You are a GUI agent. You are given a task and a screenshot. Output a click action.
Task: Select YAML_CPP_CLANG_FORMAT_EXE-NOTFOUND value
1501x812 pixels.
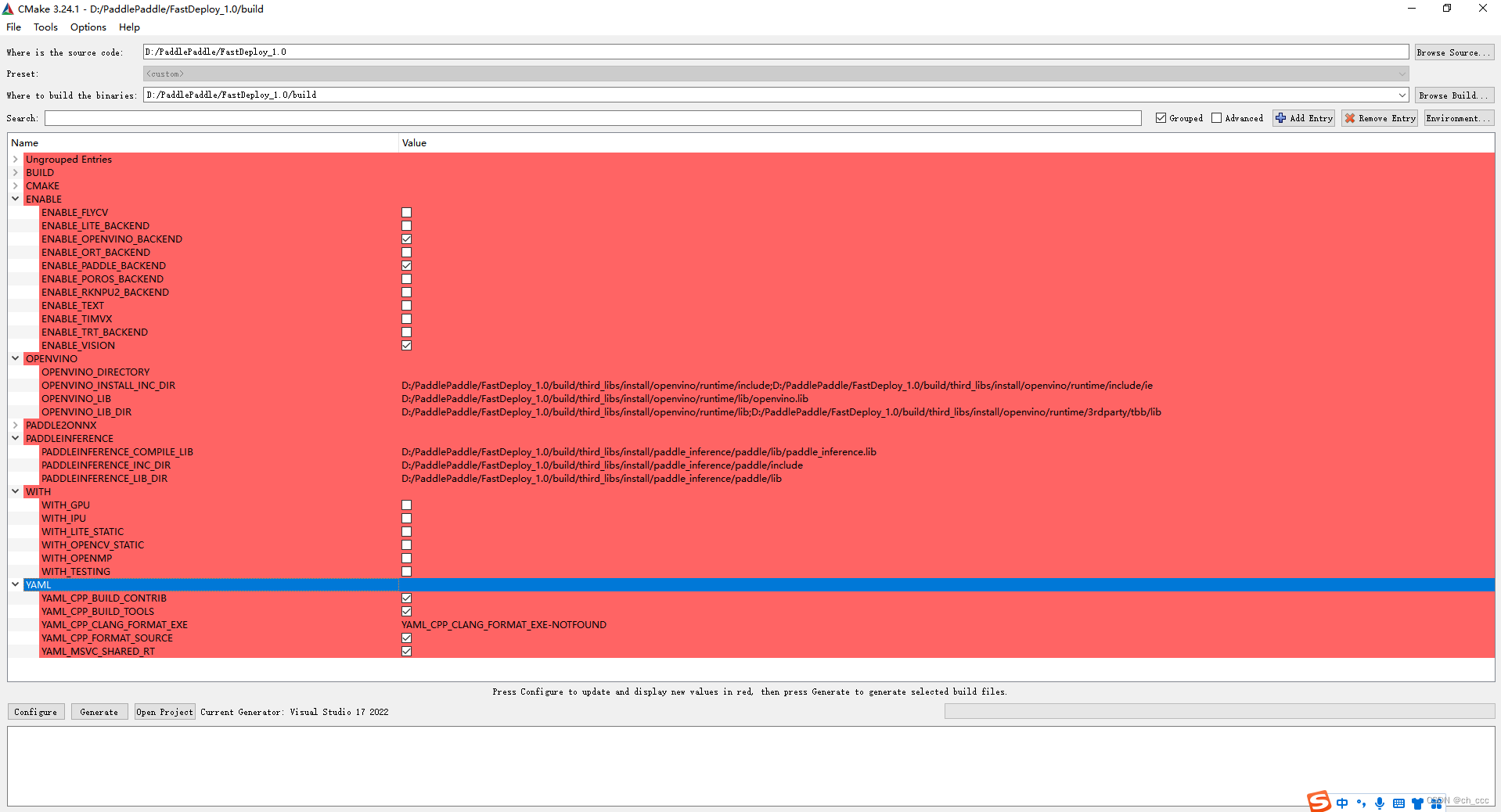(504, 625)
